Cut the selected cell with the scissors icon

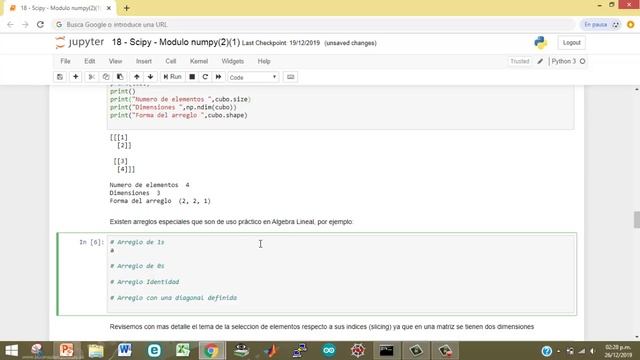[91, 77]
